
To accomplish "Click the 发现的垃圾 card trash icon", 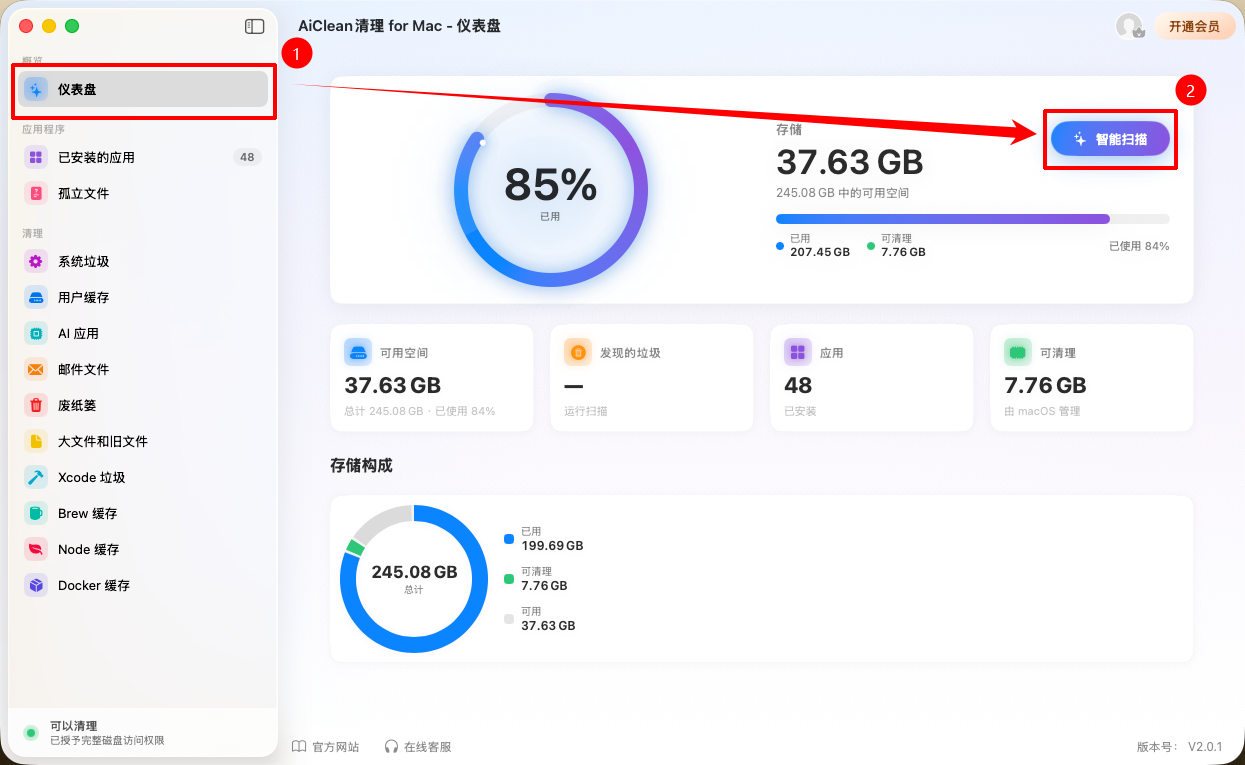I will click(x=578, y=352).
